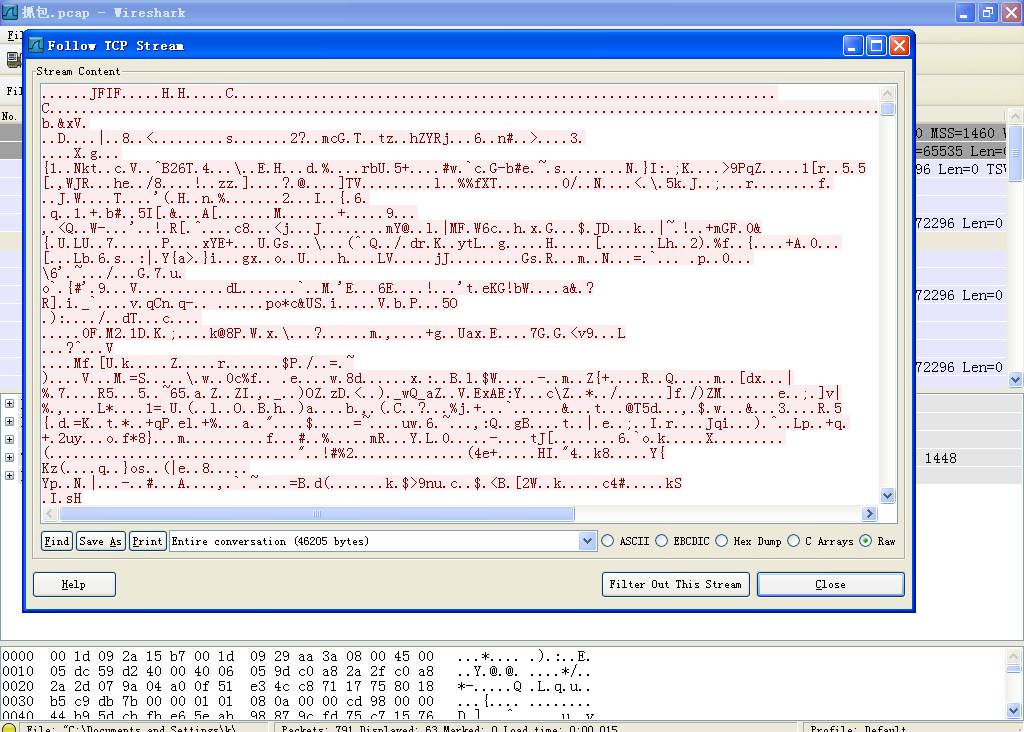Restore down the main Wireshark window
The image size is (1024, 732).
988,12
